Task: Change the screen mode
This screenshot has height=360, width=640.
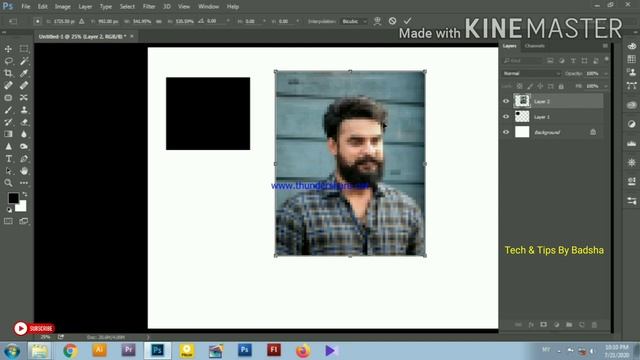Action: click(x=24, y=221)
